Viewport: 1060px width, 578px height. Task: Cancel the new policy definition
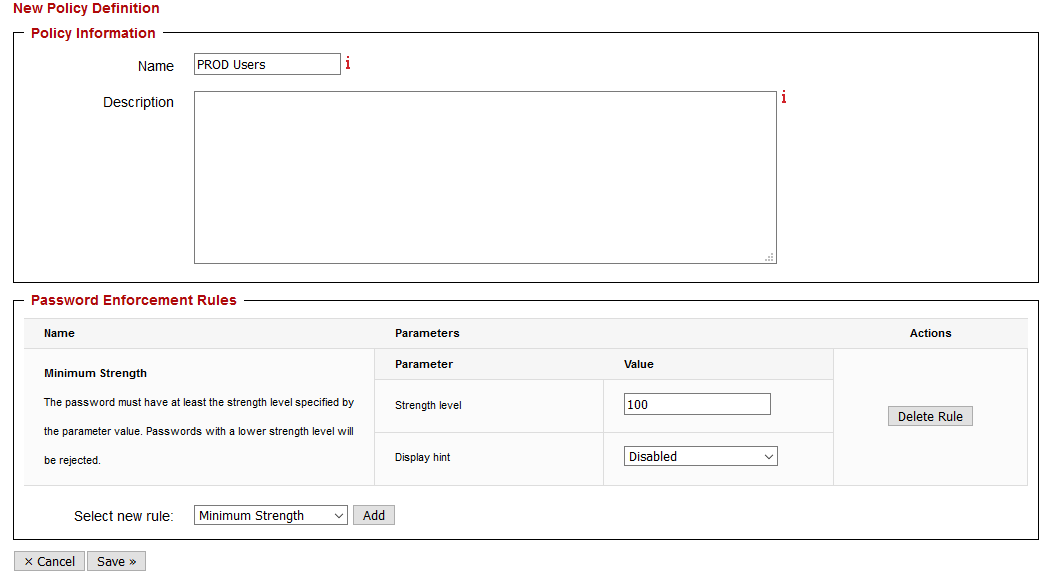(x=49, y=562)
